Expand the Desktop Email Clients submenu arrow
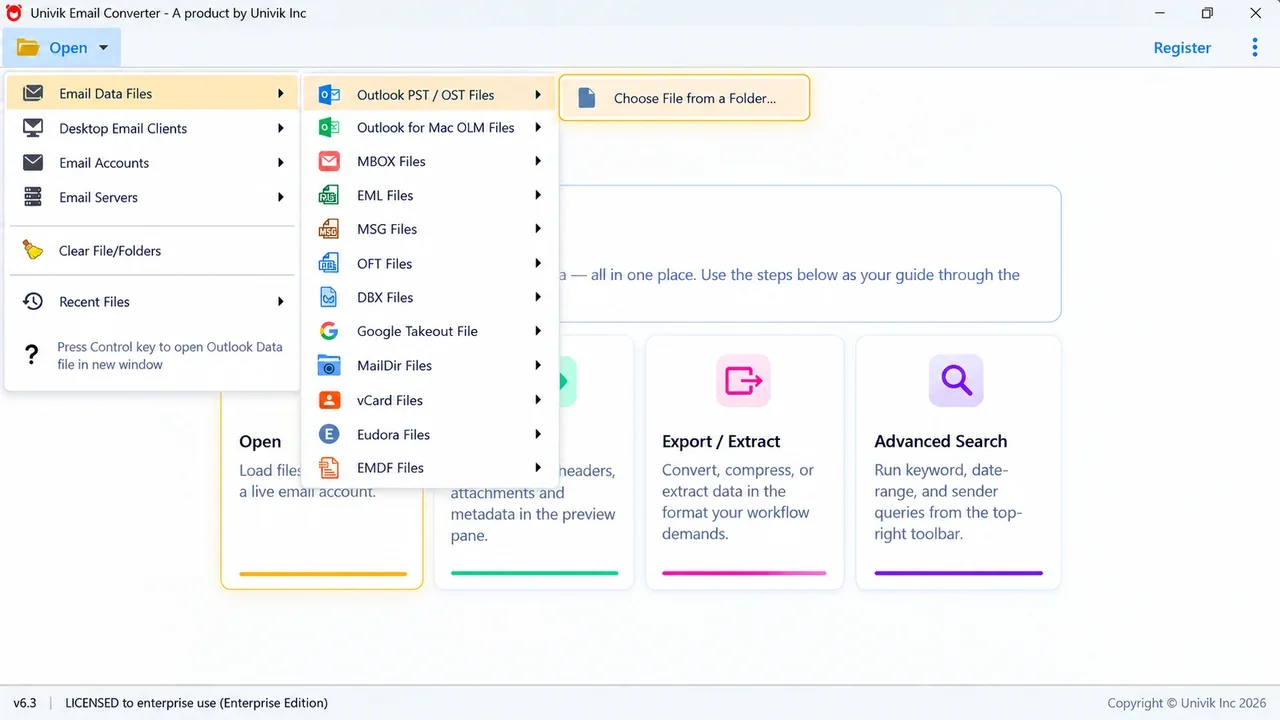 281,128
